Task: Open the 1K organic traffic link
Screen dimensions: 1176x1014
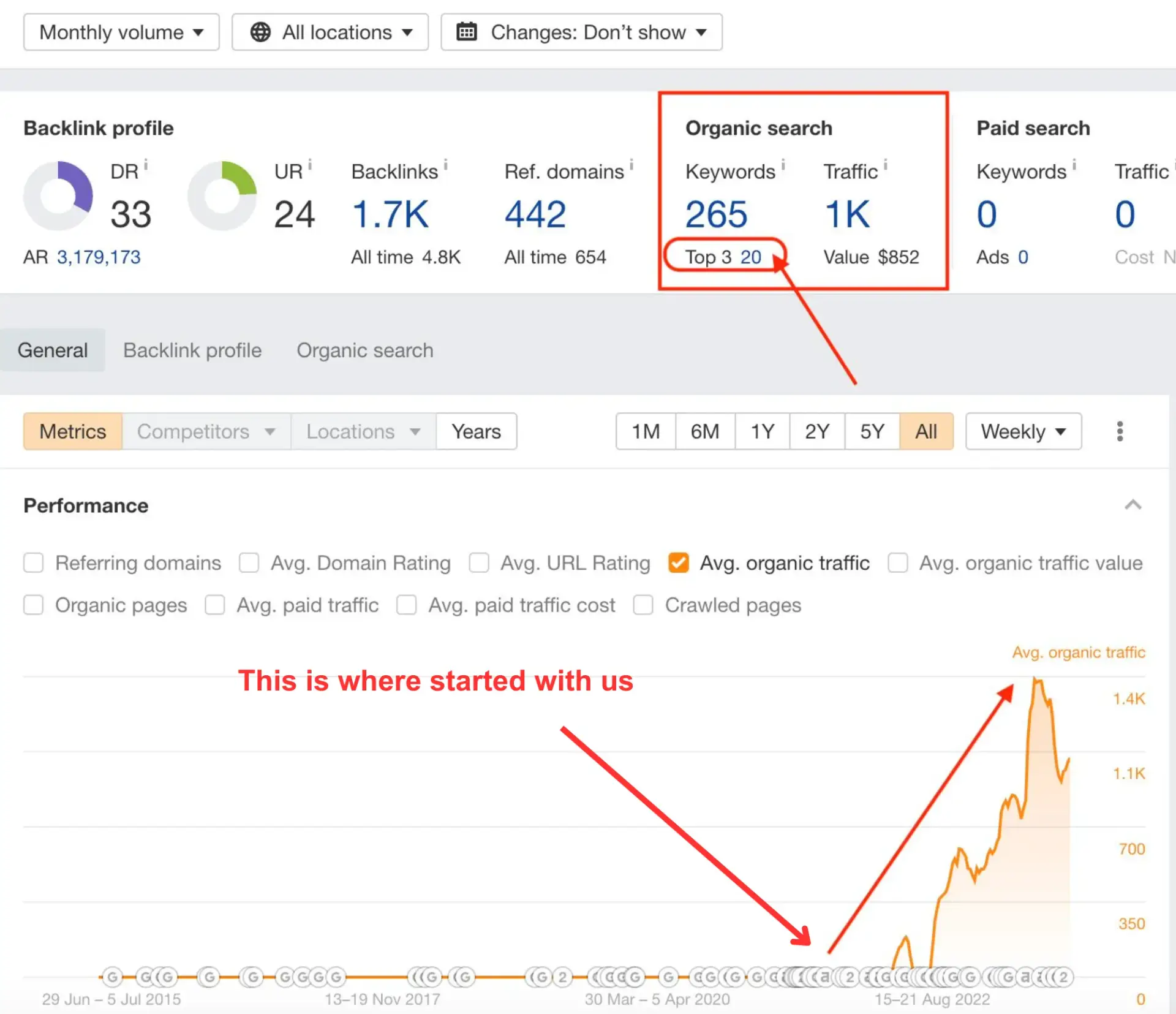Action: point(847,214)
